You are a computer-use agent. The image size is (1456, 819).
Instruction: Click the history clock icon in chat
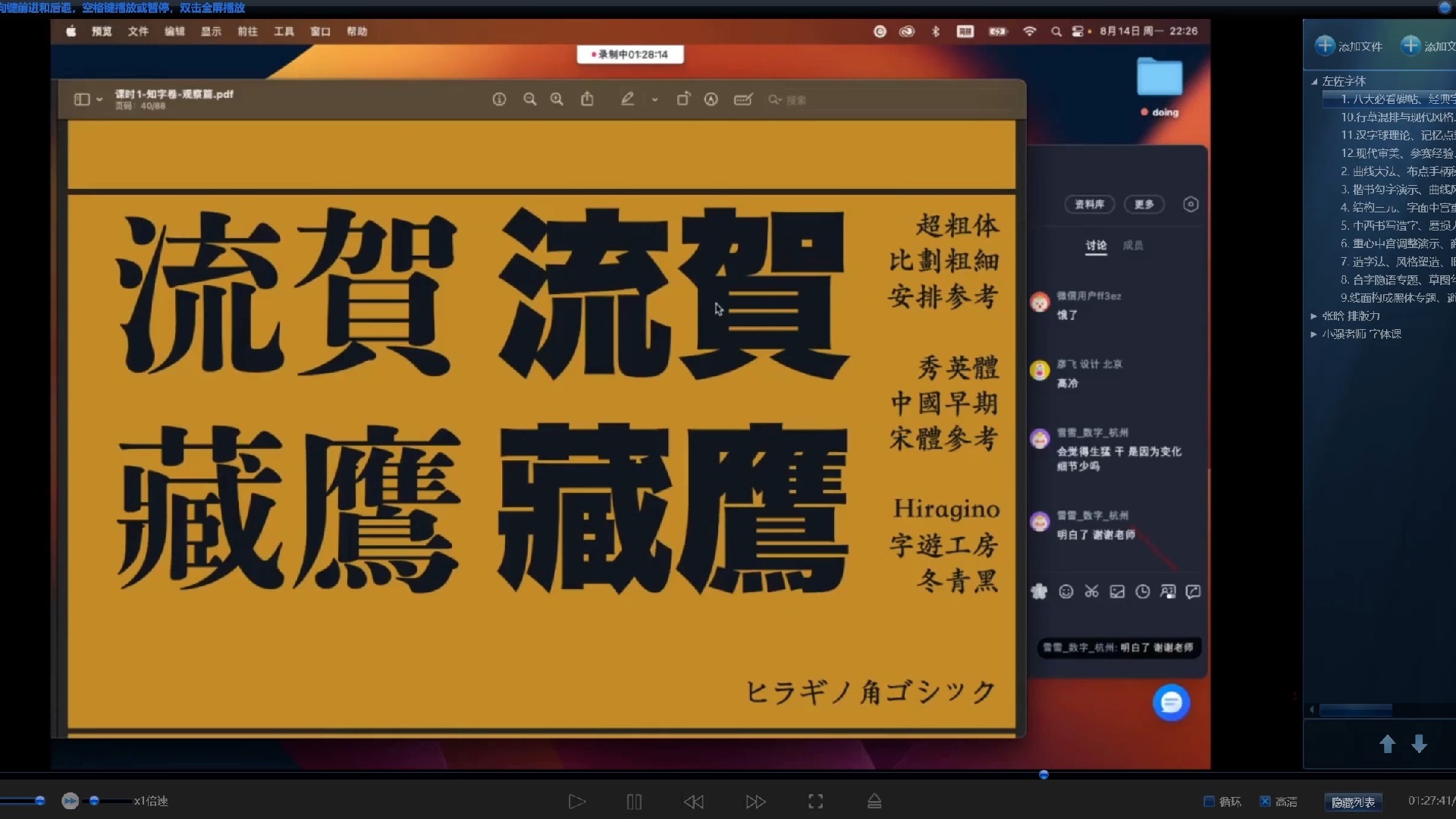click(x=1142, y=591)
